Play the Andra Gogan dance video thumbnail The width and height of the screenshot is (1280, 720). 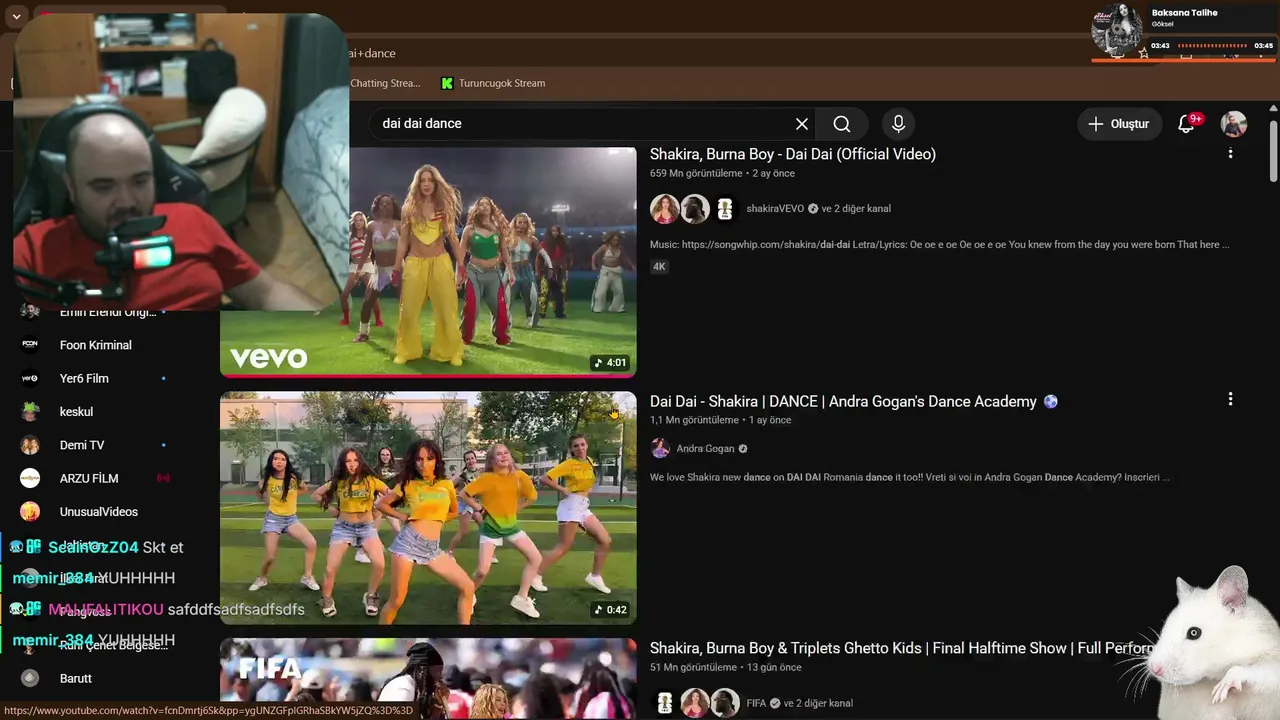pyautogui.click(x=428, y=508)
